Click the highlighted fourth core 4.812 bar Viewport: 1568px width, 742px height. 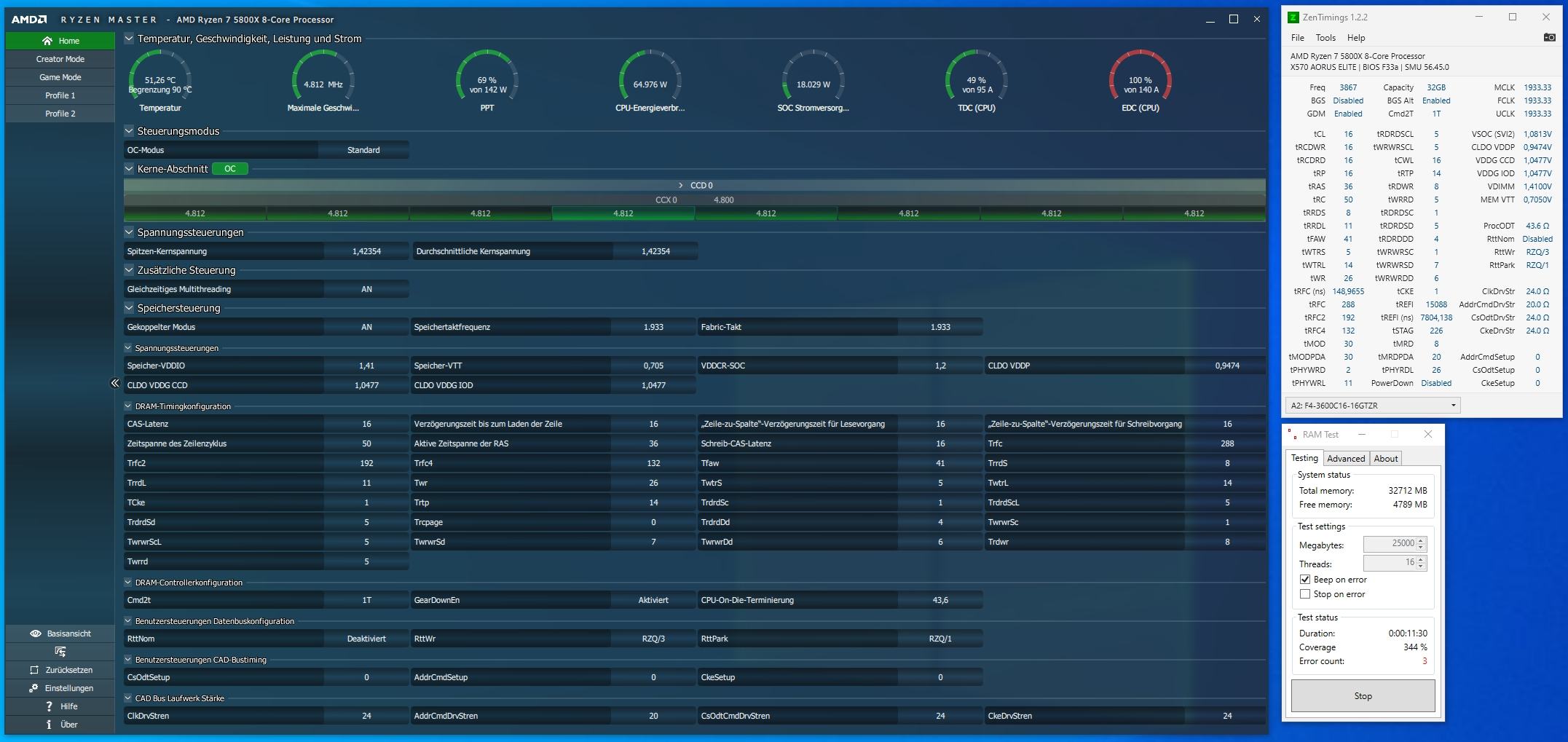[623, 213]
